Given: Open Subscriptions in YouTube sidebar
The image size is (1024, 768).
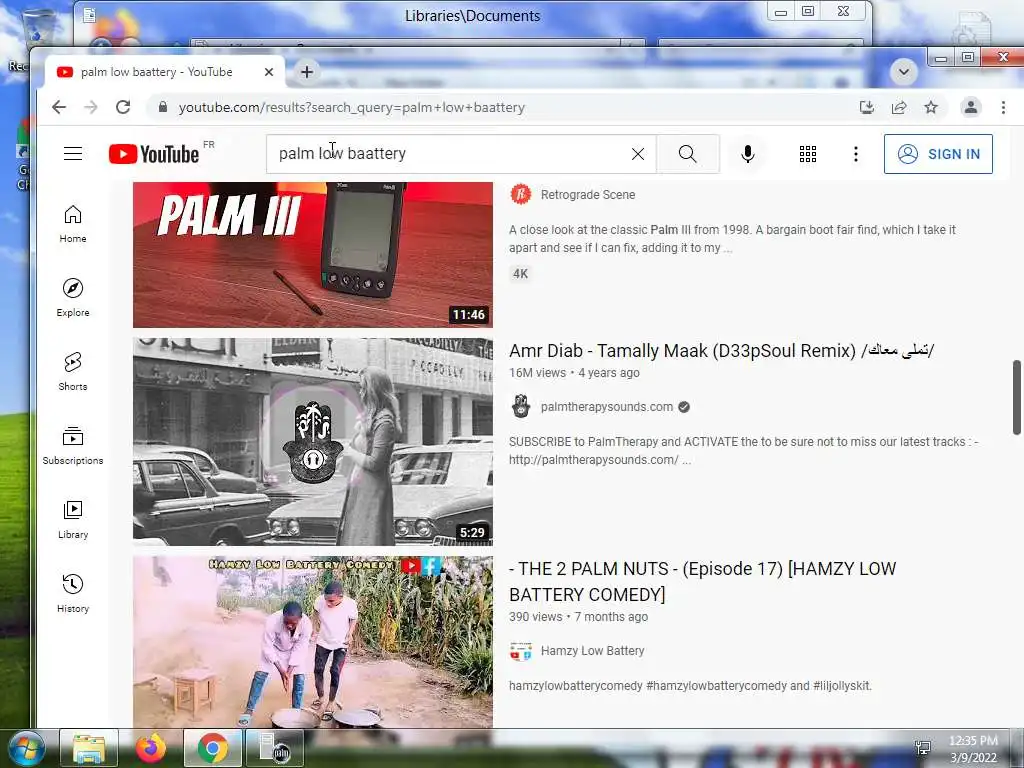Looking at the screenshot, I should click(x=72, y=445).
